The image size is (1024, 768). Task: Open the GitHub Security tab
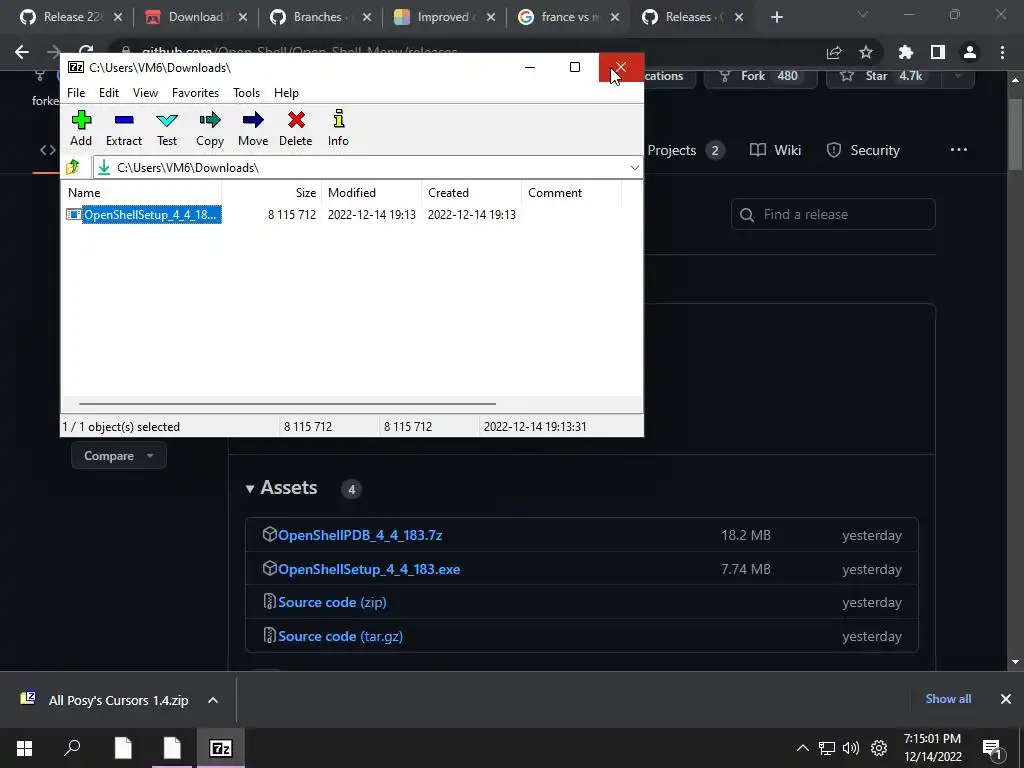(863, 150)
